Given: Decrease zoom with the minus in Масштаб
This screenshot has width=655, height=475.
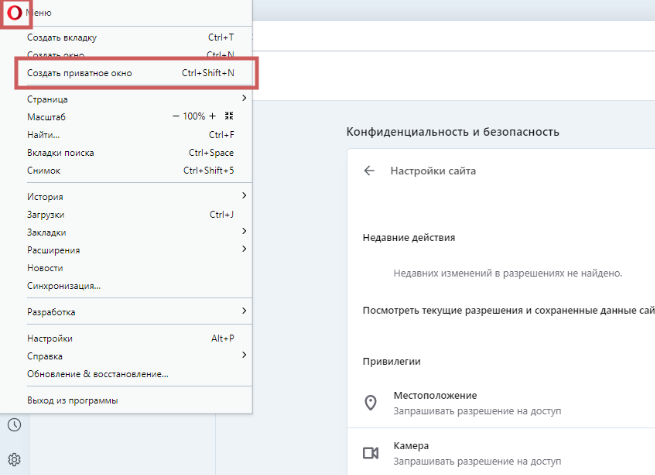Looking at the screenshot, I should click(174, 117).
